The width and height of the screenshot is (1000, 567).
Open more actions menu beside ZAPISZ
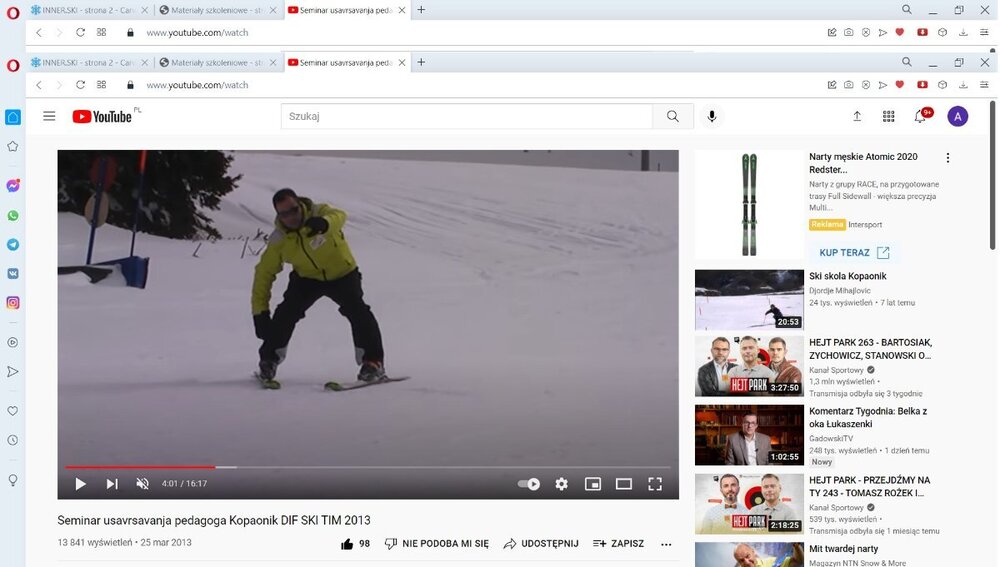pos(666,544)
